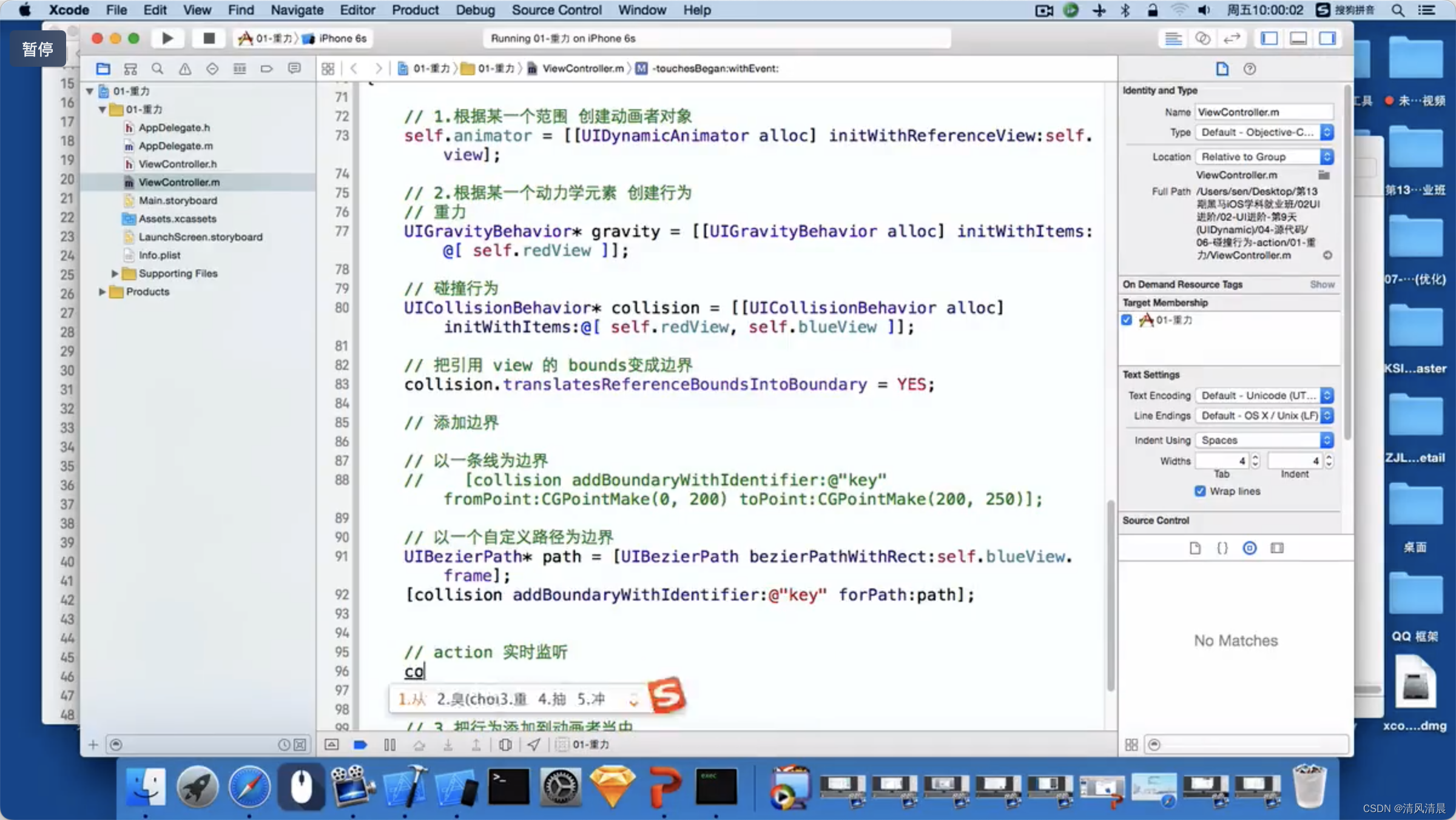1456x820 pixels.
Task: Show the Quick Help inspector
Action: (1250, 69)
